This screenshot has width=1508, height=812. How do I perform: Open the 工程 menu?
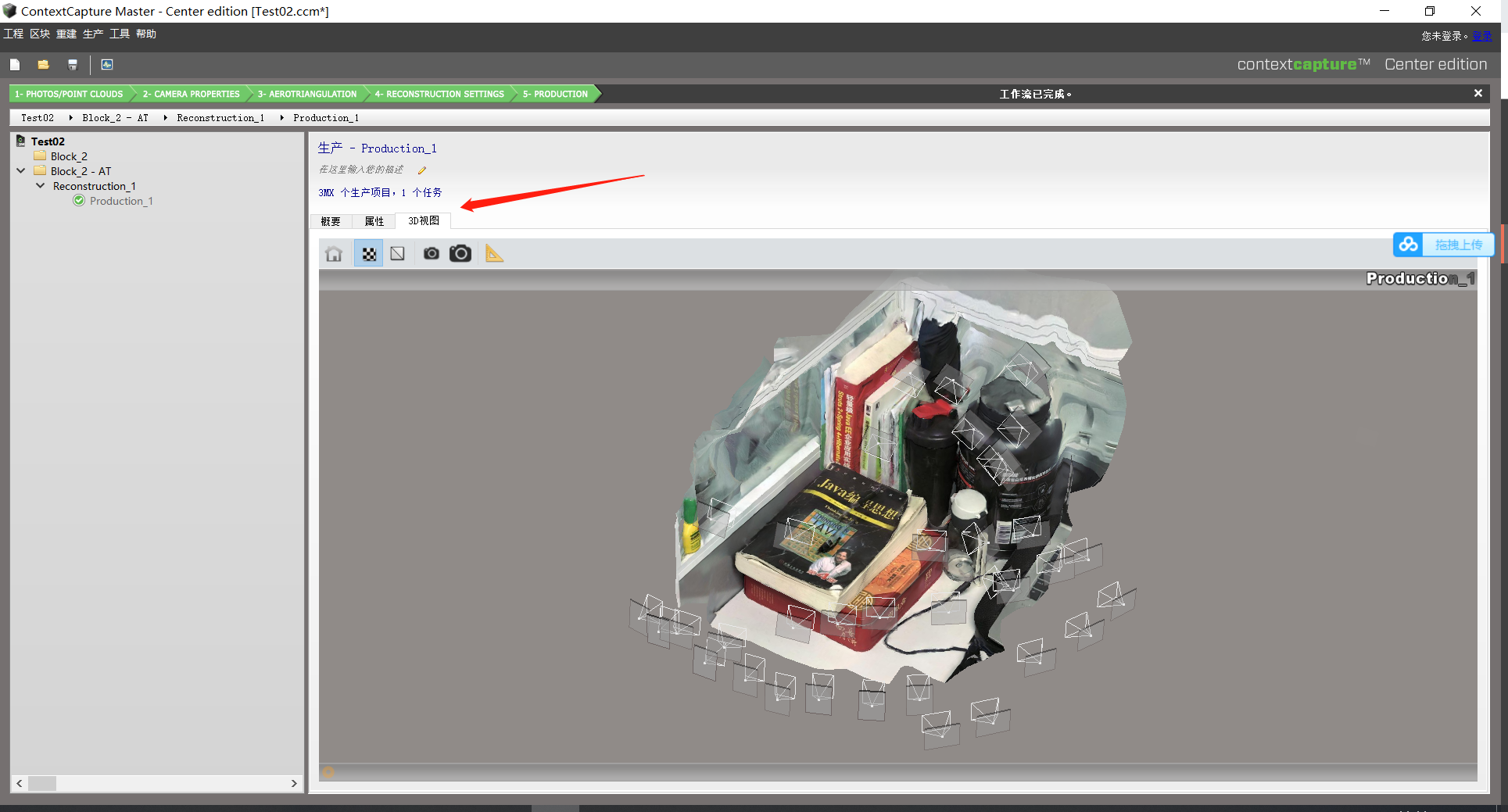(13, 34)
